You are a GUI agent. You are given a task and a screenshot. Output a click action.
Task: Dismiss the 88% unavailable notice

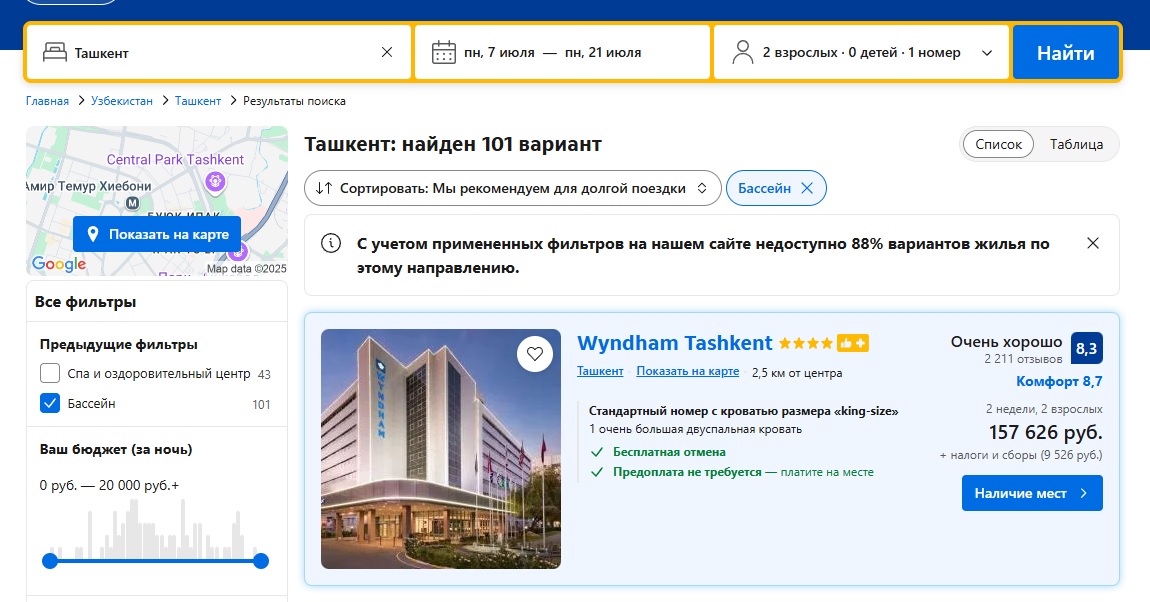pos(1093,243)
